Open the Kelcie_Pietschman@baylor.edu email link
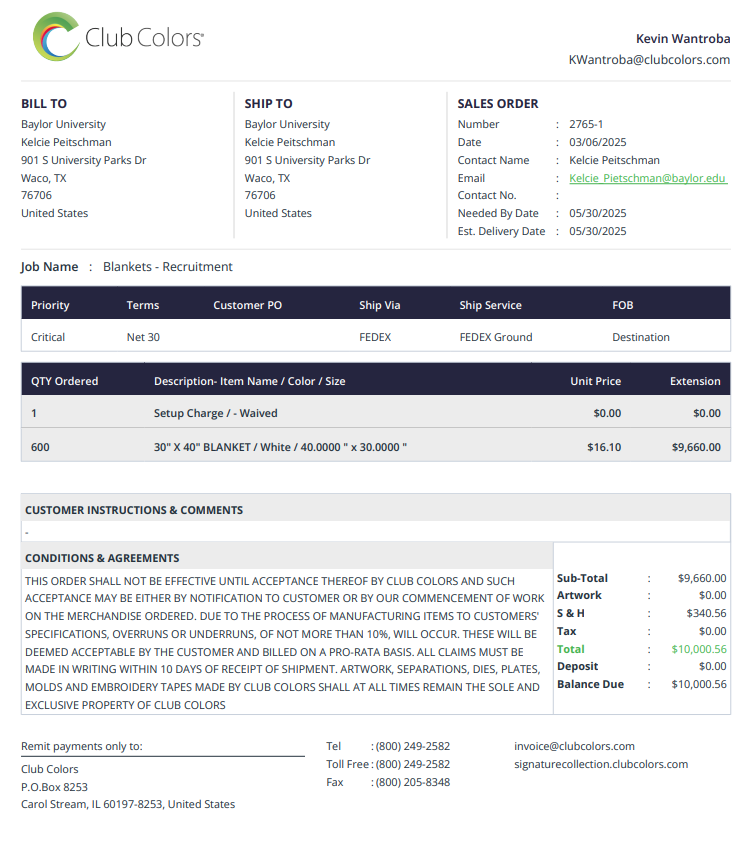The height and width of the screenshot is (850, 753). click(648, 178)
